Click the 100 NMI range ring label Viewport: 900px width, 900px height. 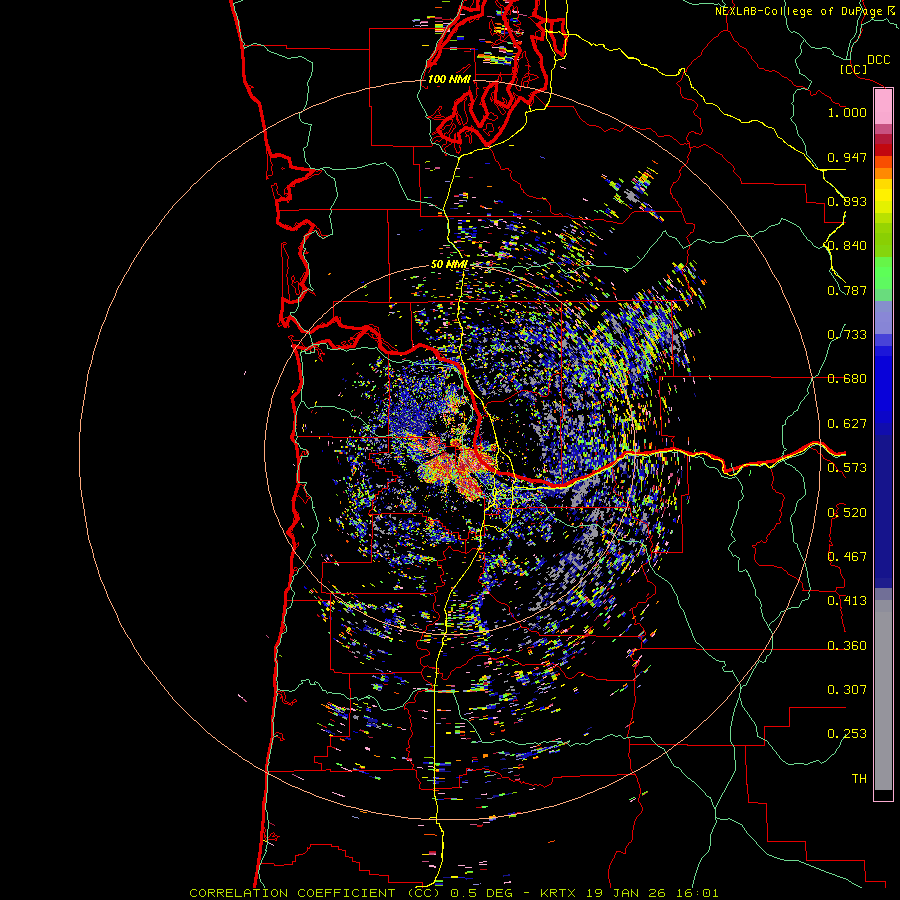449,79
